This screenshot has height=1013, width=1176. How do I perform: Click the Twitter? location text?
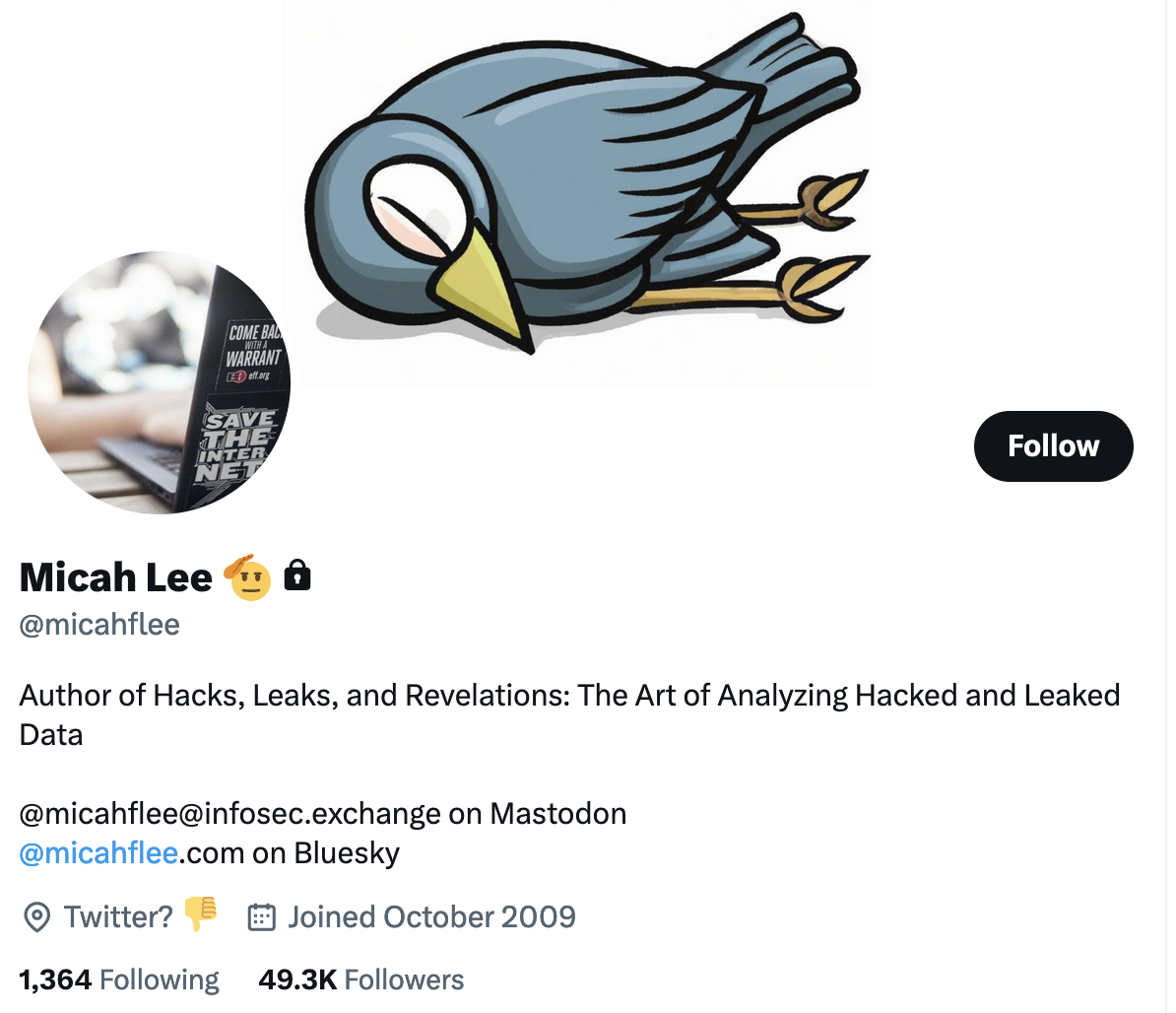118,917
